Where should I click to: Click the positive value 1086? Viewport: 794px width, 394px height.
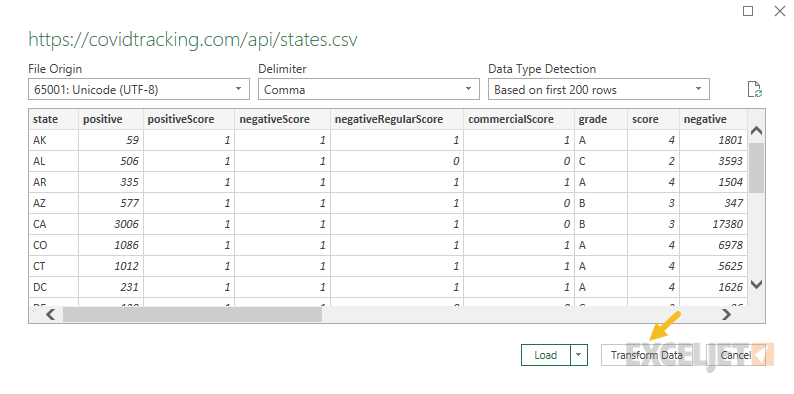(111, 245)
